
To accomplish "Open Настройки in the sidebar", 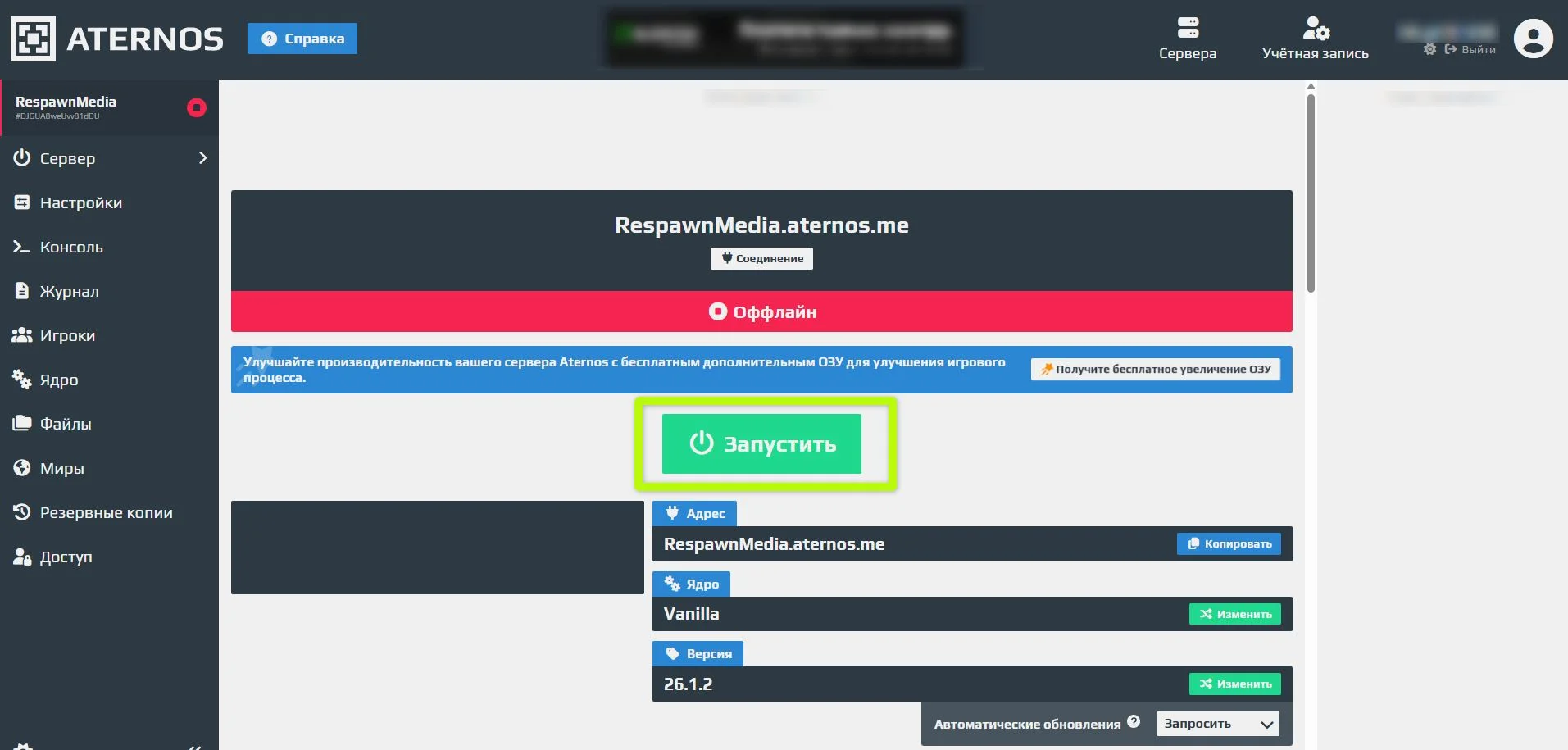I will (x=109, y=202).
